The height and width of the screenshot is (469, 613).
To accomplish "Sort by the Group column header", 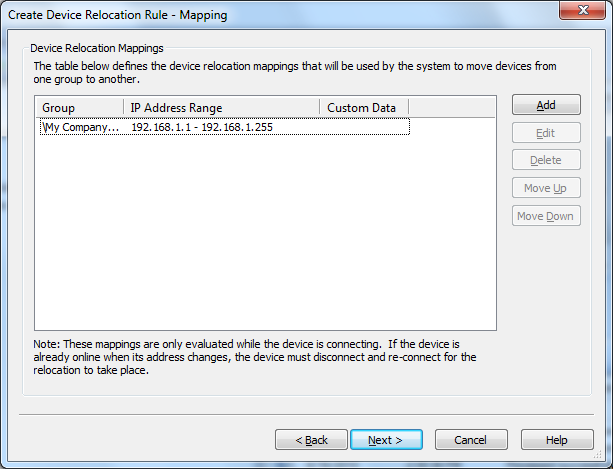I will (x=80, y=107).
